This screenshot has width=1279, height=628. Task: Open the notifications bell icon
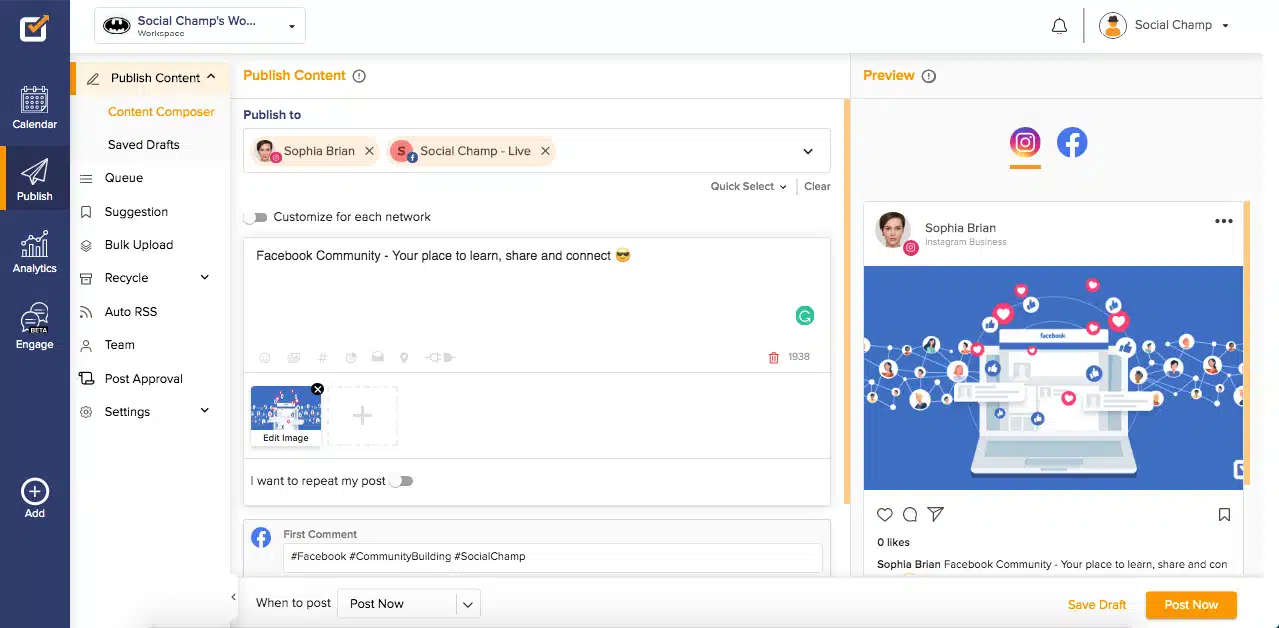pyautogui.click(x=1059, y=26)
